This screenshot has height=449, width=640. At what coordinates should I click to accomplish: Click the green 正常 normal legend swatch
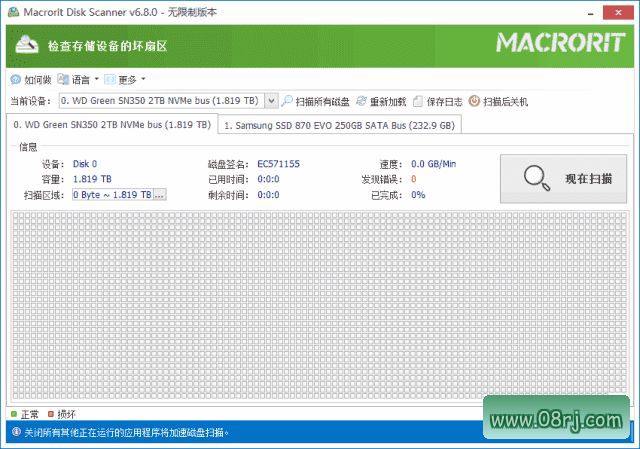pos(14,414)
